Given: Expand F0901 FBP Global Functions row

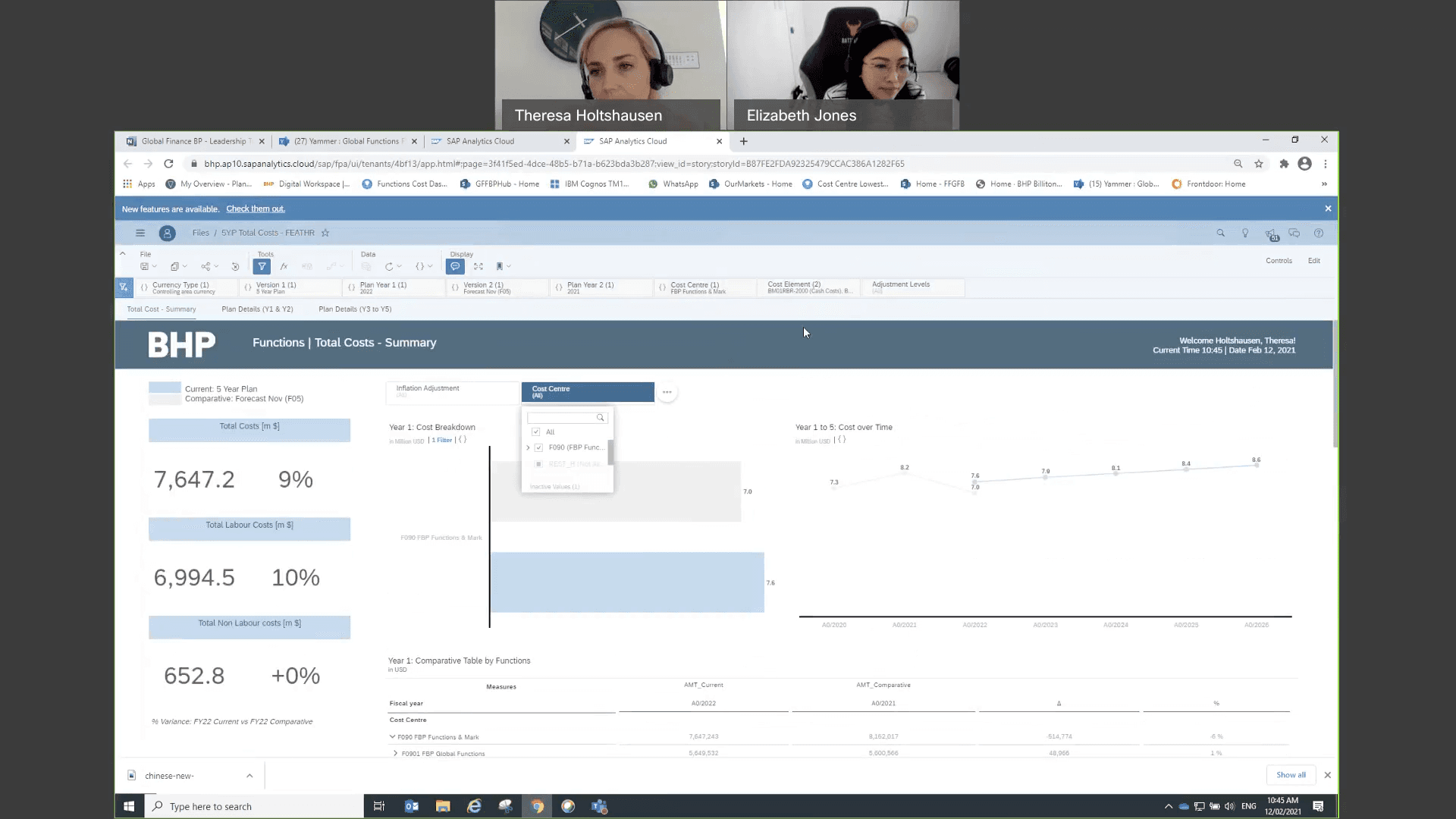Looking at the screenshot, I should pos(395,753).
